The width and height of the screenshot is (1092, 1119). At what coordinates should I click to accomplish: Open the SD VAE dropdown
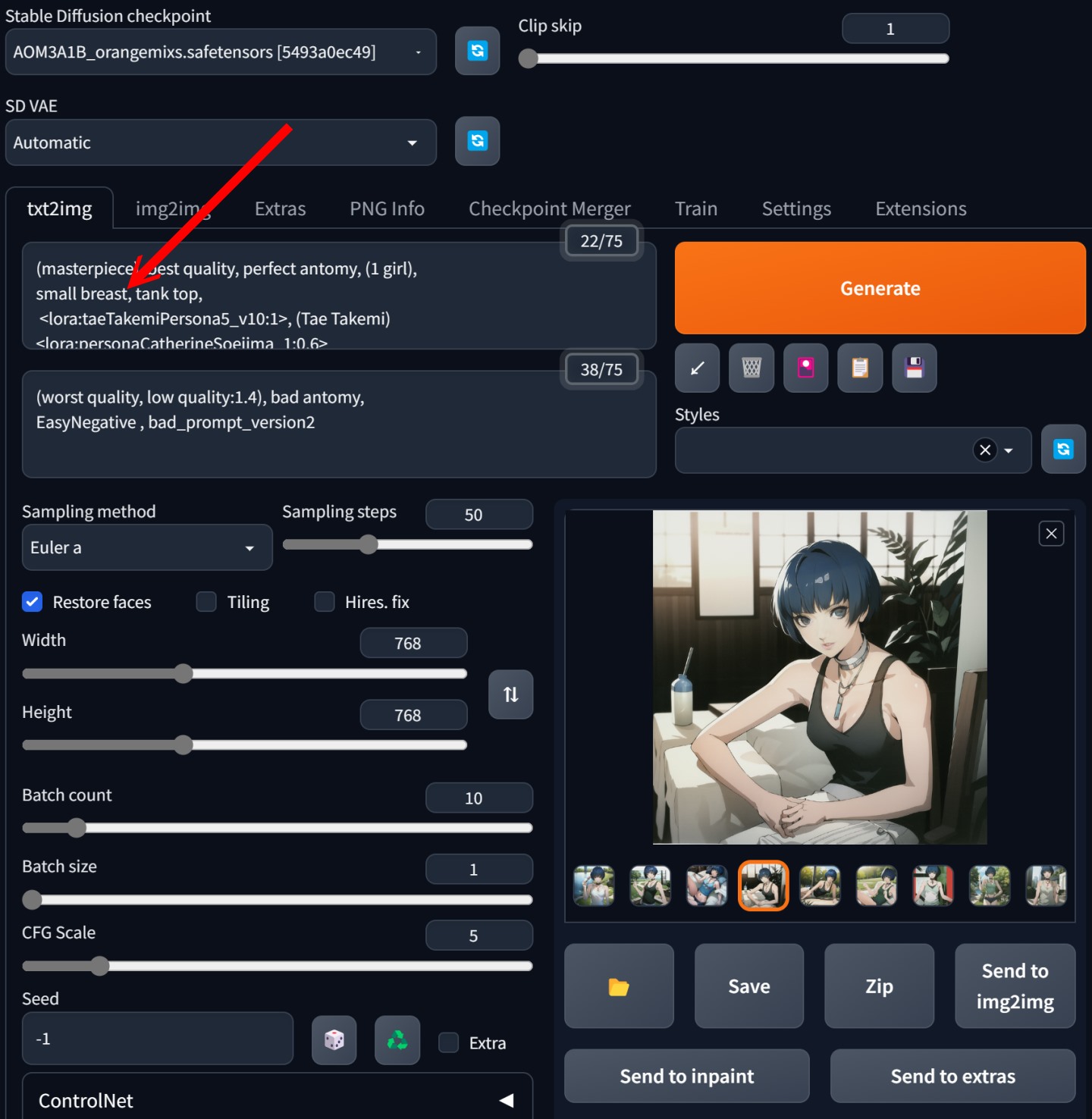[x=220, y=143]
